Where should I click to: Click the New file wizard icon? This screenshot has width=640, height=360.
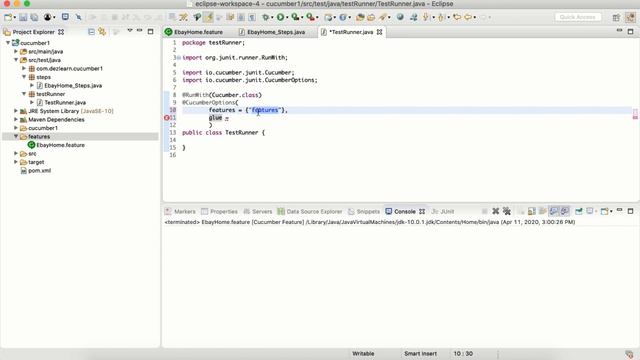(8, 17)
